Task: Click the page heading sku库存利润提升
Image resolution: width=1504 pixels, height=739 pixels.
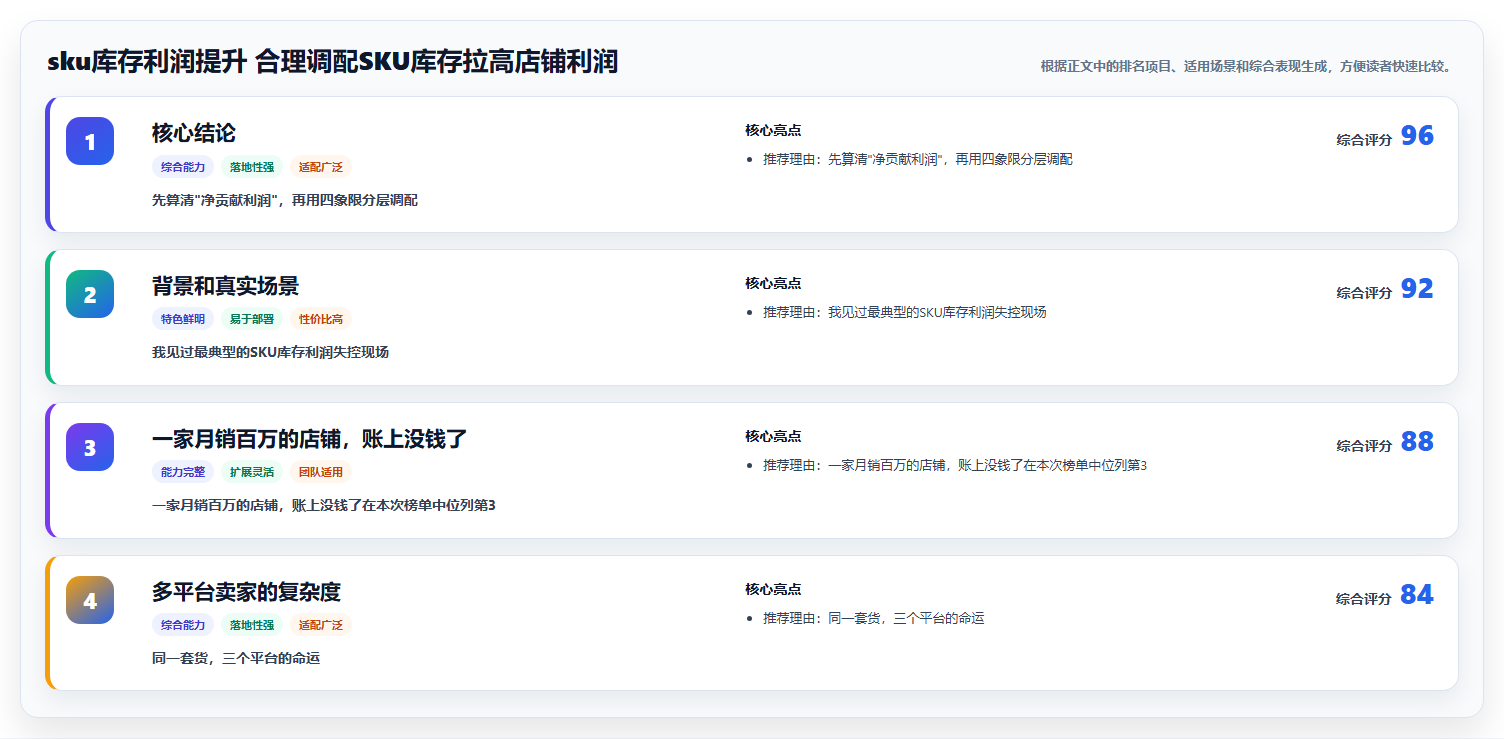Action: (332, 62)
